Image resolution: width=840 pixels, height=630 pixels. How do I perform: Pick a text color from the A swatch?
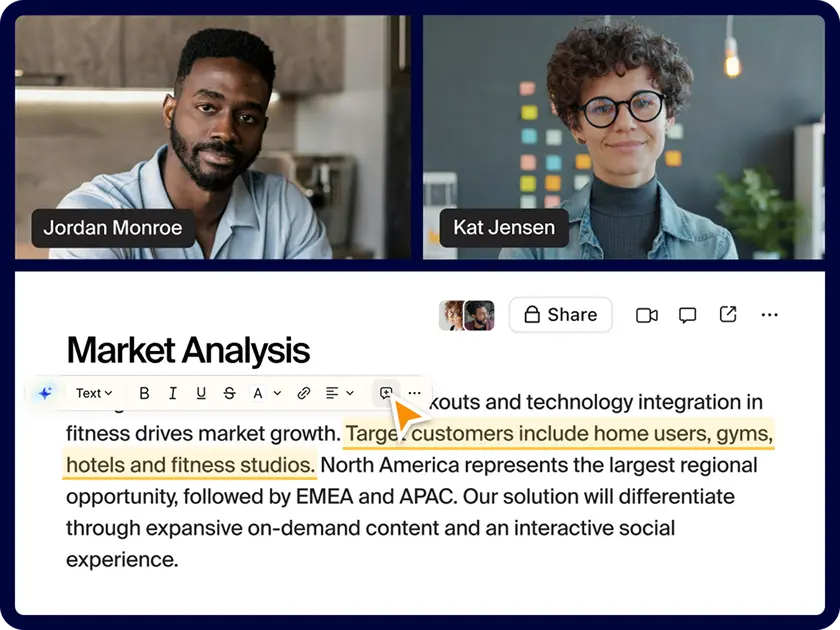(257, 393)
